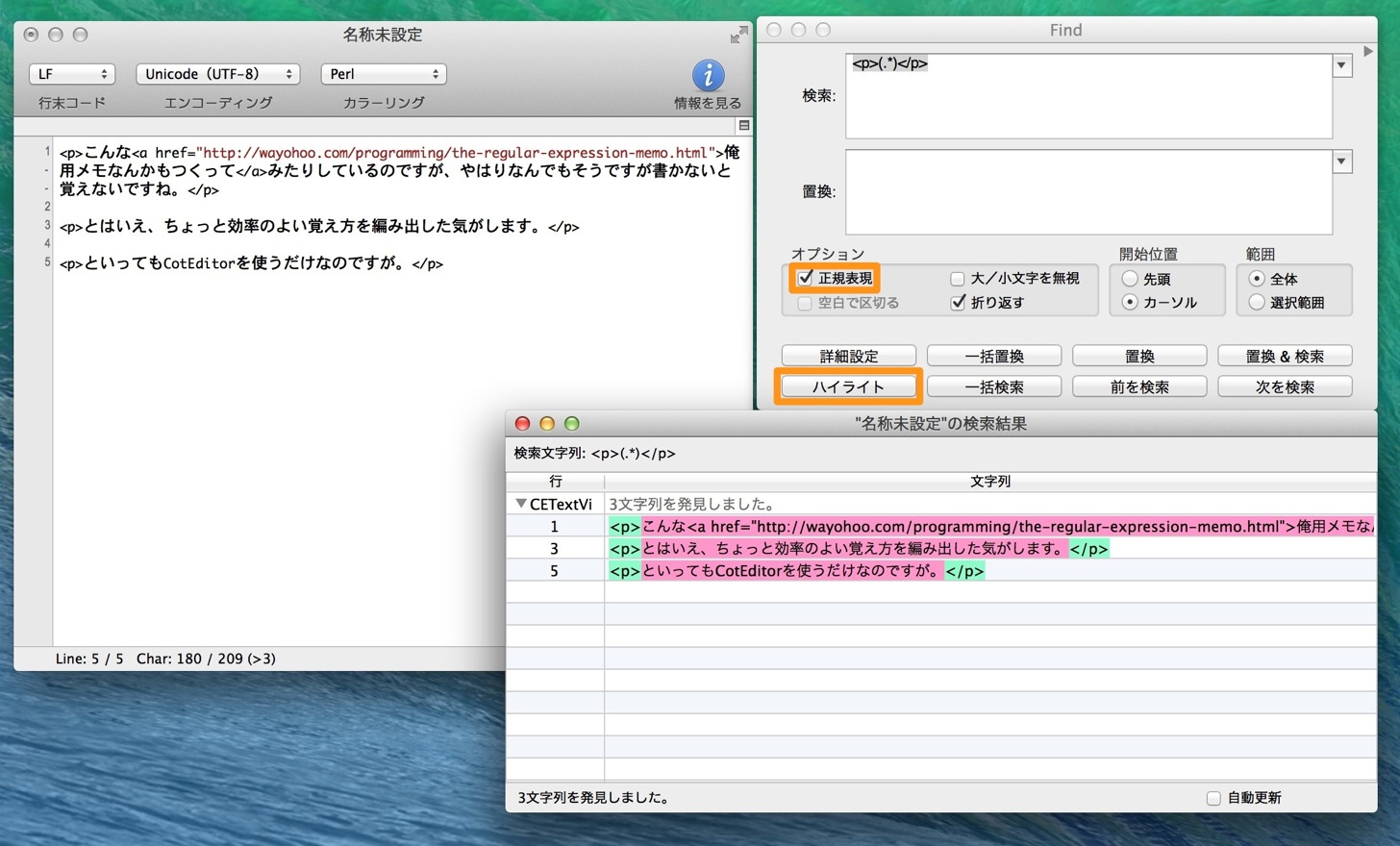Select the line 3 search result row

pos(941,549)
